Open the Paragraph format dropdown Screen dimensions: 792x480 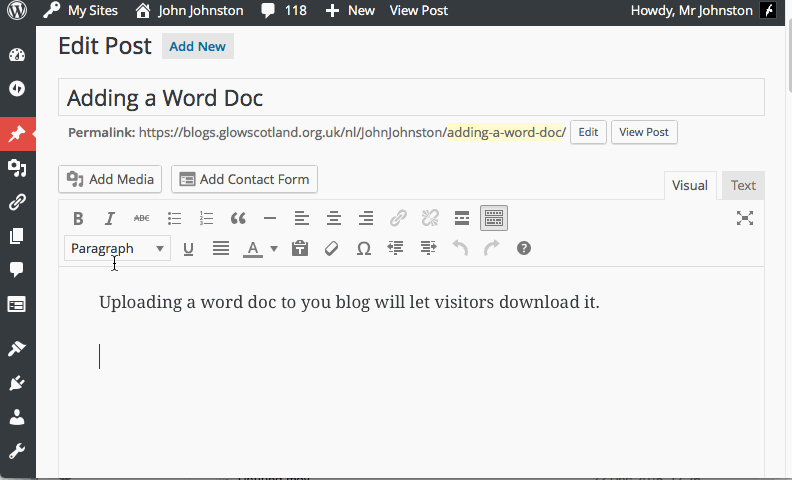(117, 248)
